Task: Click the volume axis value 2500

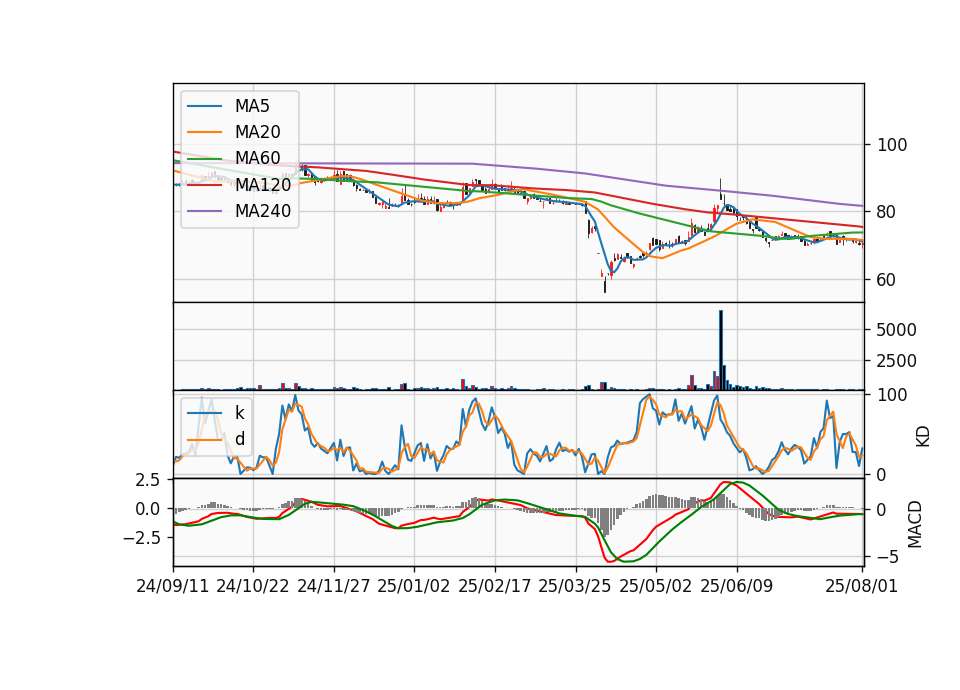Action: point(896,361)
